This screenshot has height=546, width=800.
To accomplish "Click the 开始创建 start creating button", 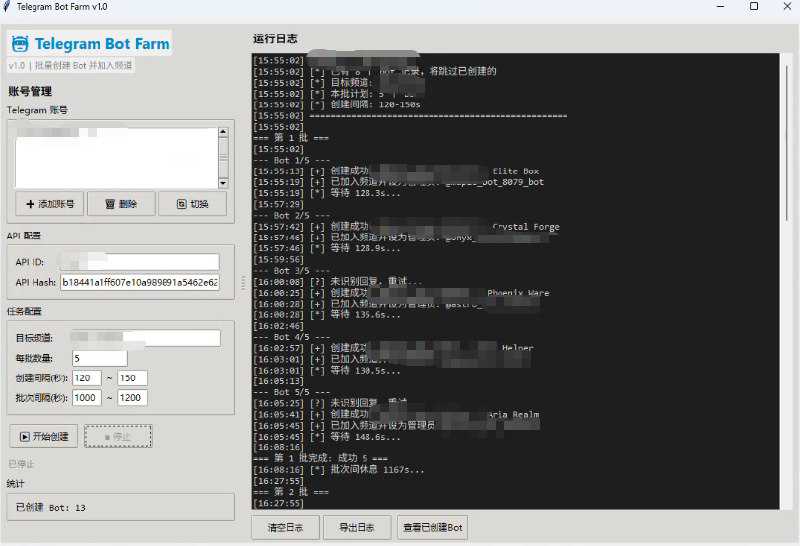I will click(44, 436).
